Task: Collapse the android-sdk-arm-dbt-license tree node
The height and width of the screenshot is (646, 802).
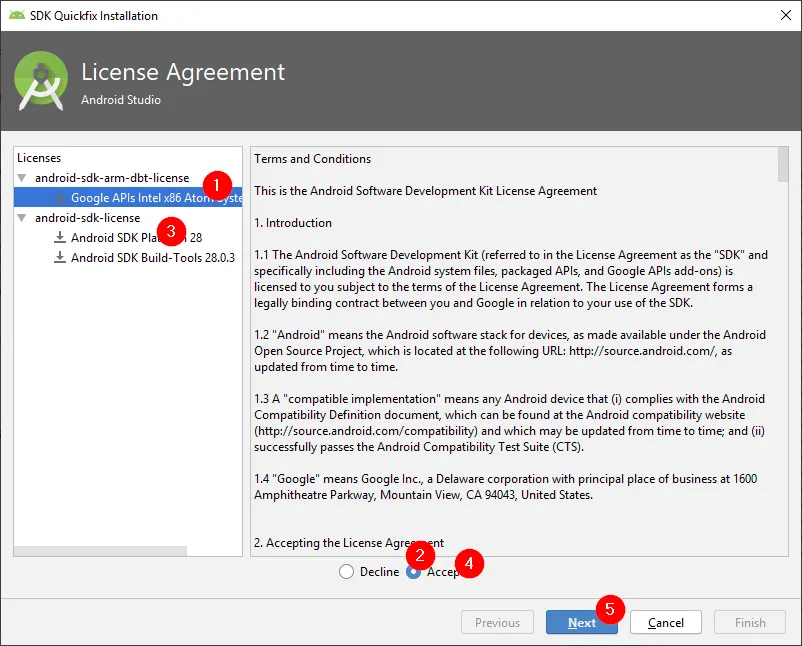Action: point(21,178)
